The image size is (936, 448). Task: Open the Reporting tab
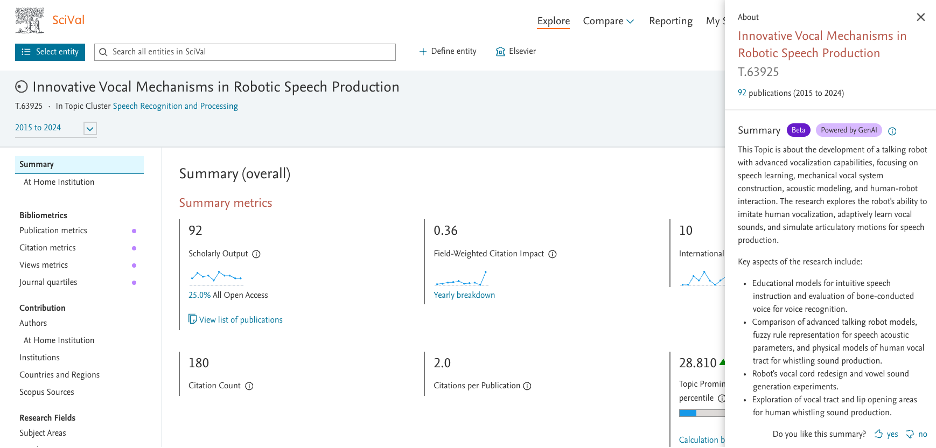670,21
